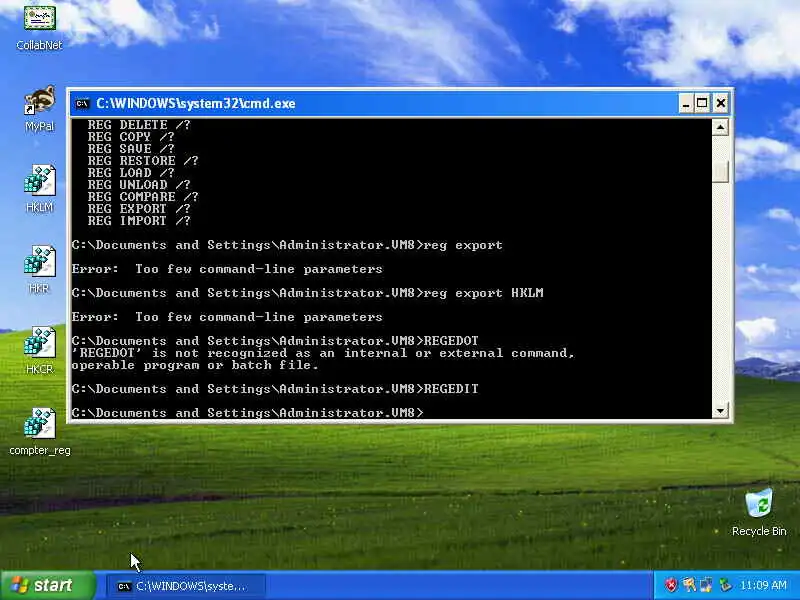Click the second tray icon with tools
The image size is (800, 600).
coord(689,585)
